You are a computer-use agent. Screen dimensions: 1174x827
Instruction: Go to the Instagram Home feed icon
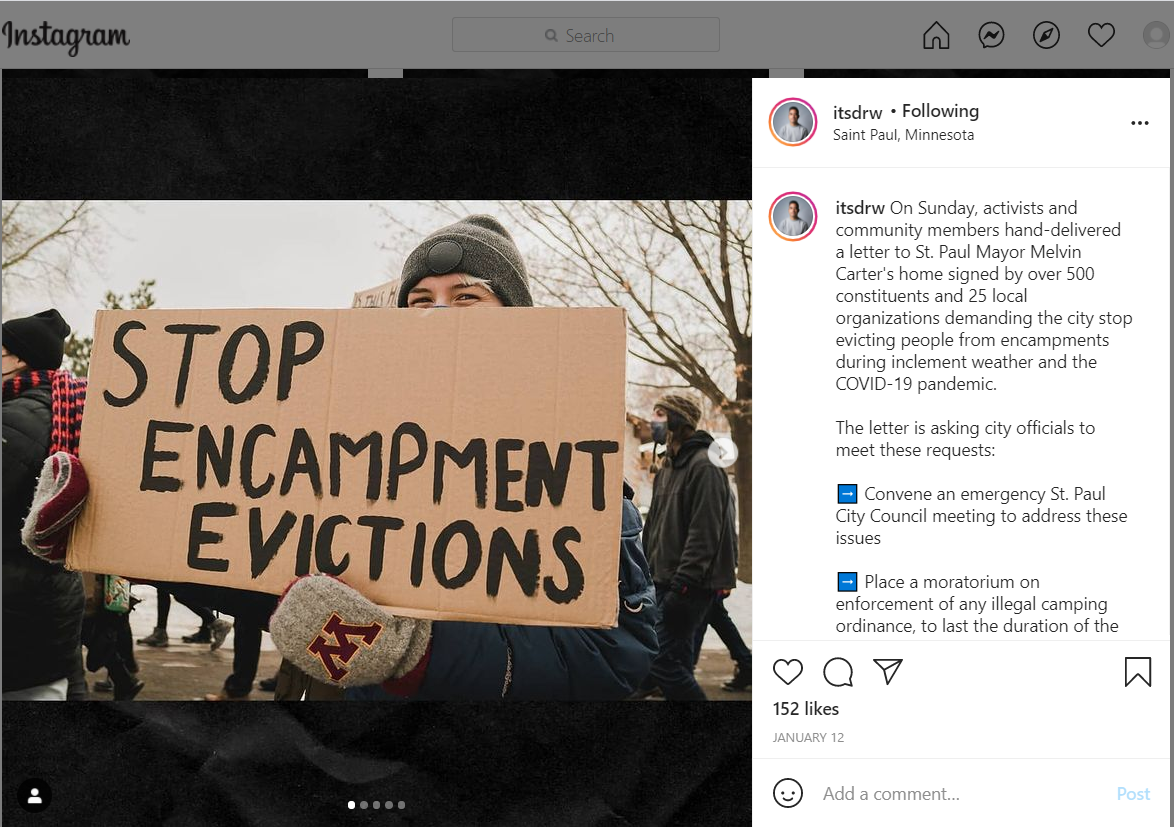tap(936, 35)
